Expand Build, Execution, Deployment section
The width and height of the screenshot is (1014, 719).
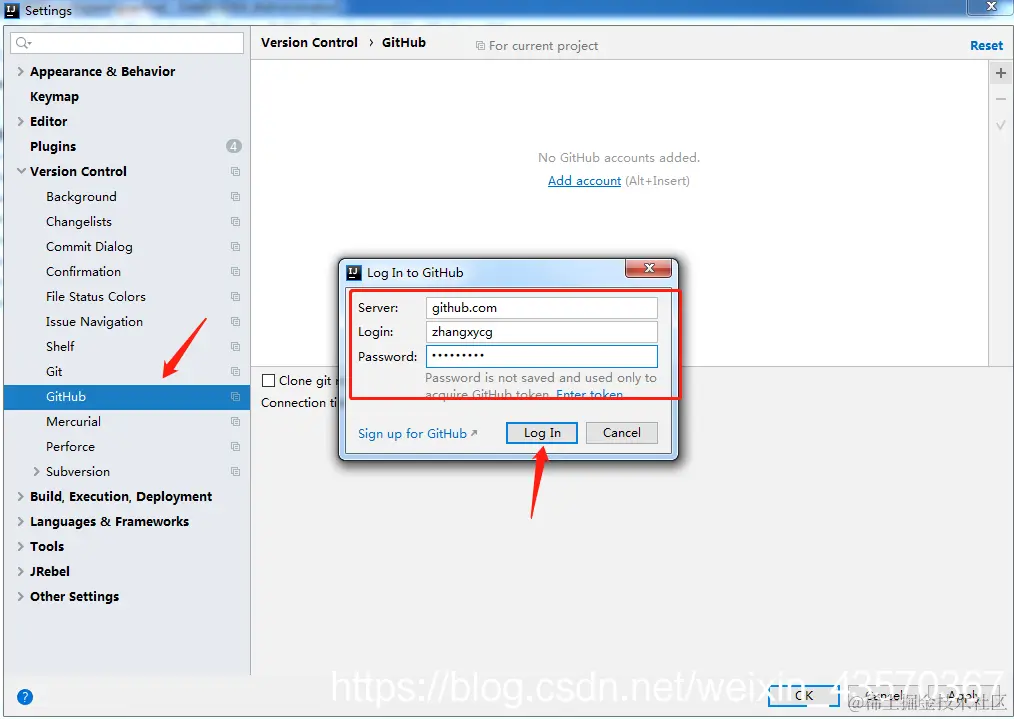(21, 497)
